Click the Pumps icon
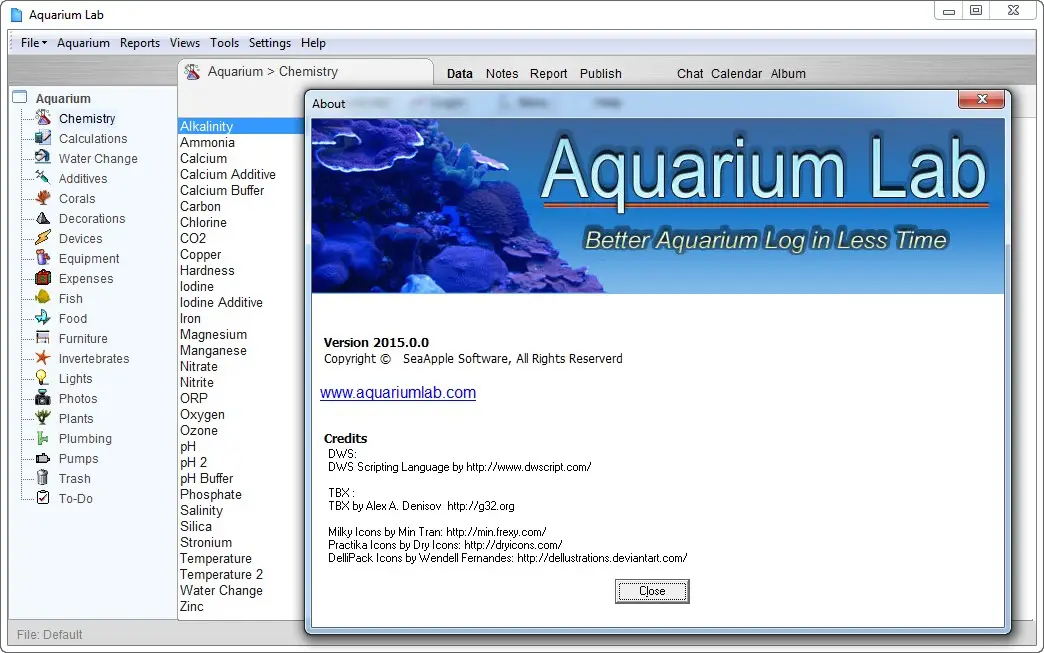 (x=43, y=458)
